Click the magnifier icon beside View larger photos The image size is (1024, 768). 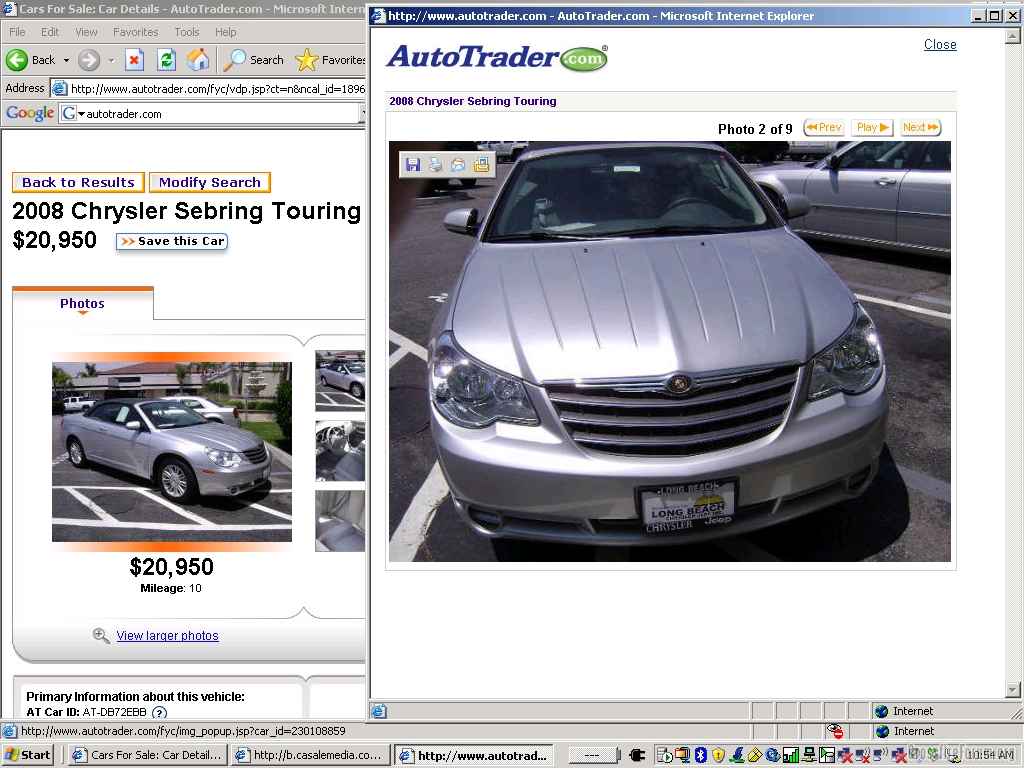coord(101,636)
